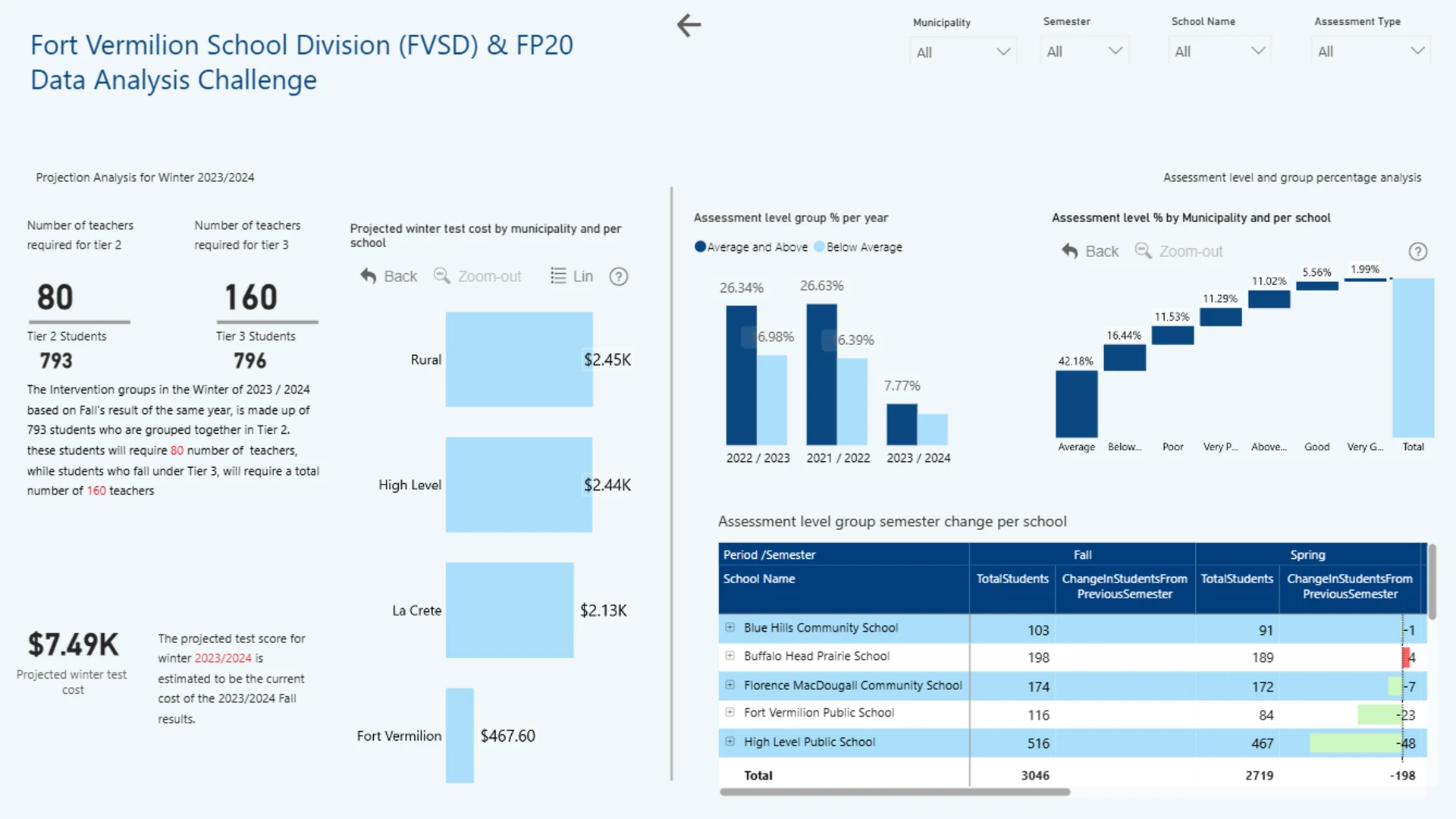
Task: Click the back arrow navigation icon
Action: tap(689, 25)
